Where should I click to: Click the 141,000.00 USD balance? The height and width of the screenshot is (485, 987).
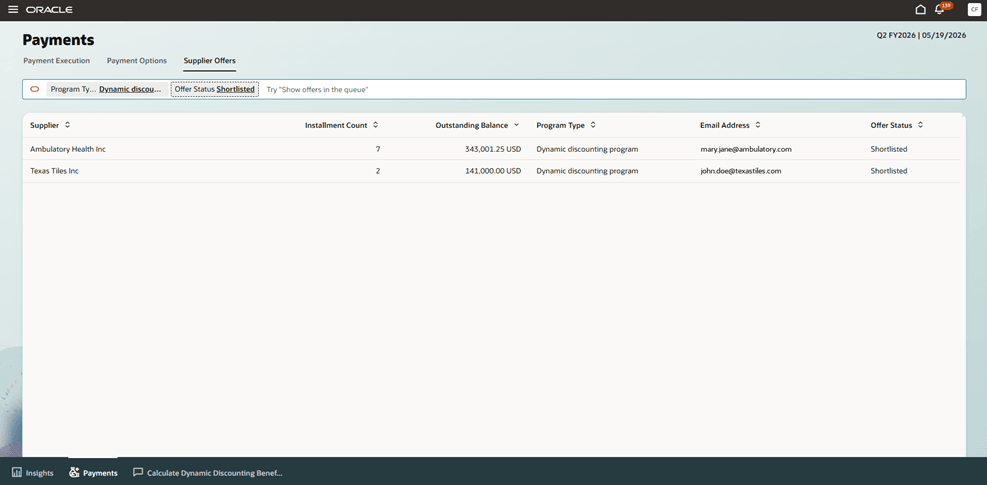[493, 171]
